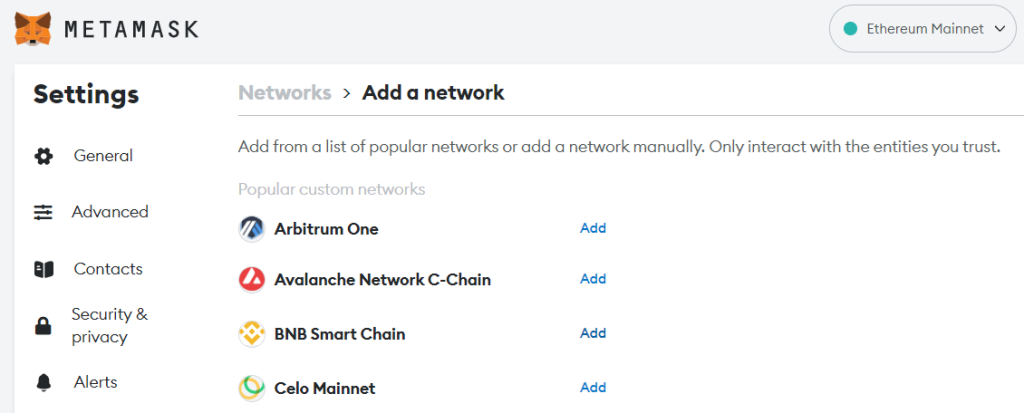This screenshot has width=1024, height=413.
Task: Go back via Networks breadcrumb
Action: (x=285, y=93)
